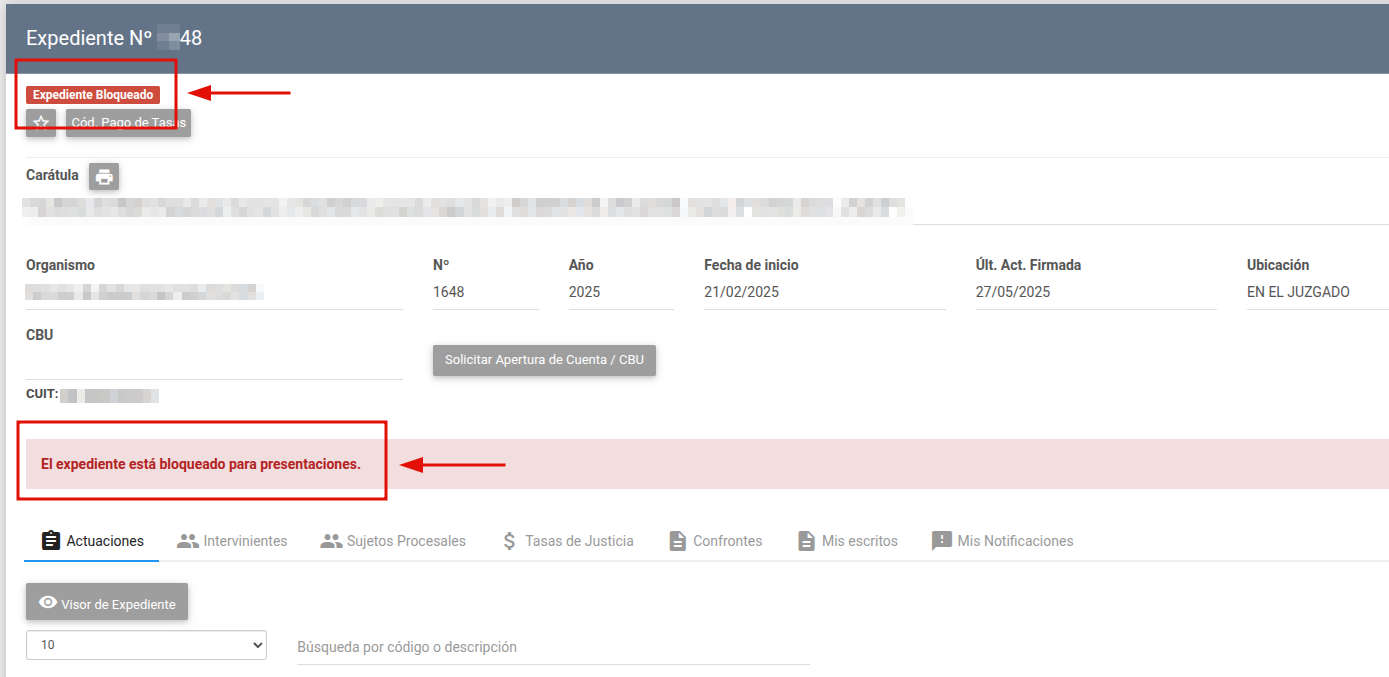The image size is (1389, 677).
Task: Click the people icon beside Intervinientes
Action: coord(187,541)
